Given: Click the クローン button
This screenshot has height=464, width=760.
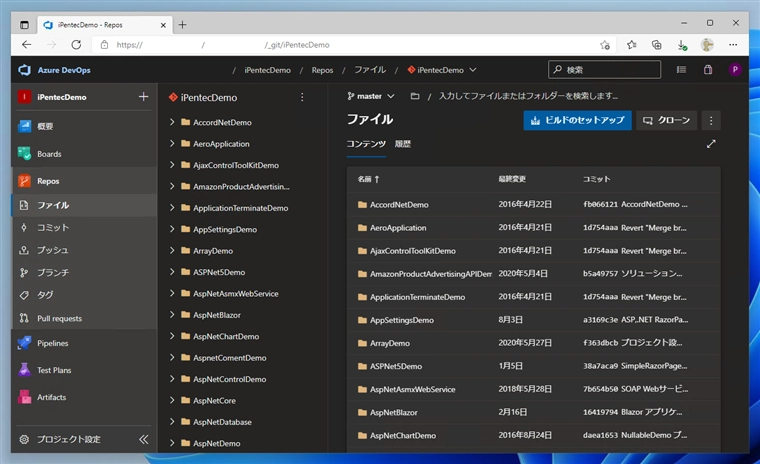Looking at the screenshot, I should coord(666,120).
